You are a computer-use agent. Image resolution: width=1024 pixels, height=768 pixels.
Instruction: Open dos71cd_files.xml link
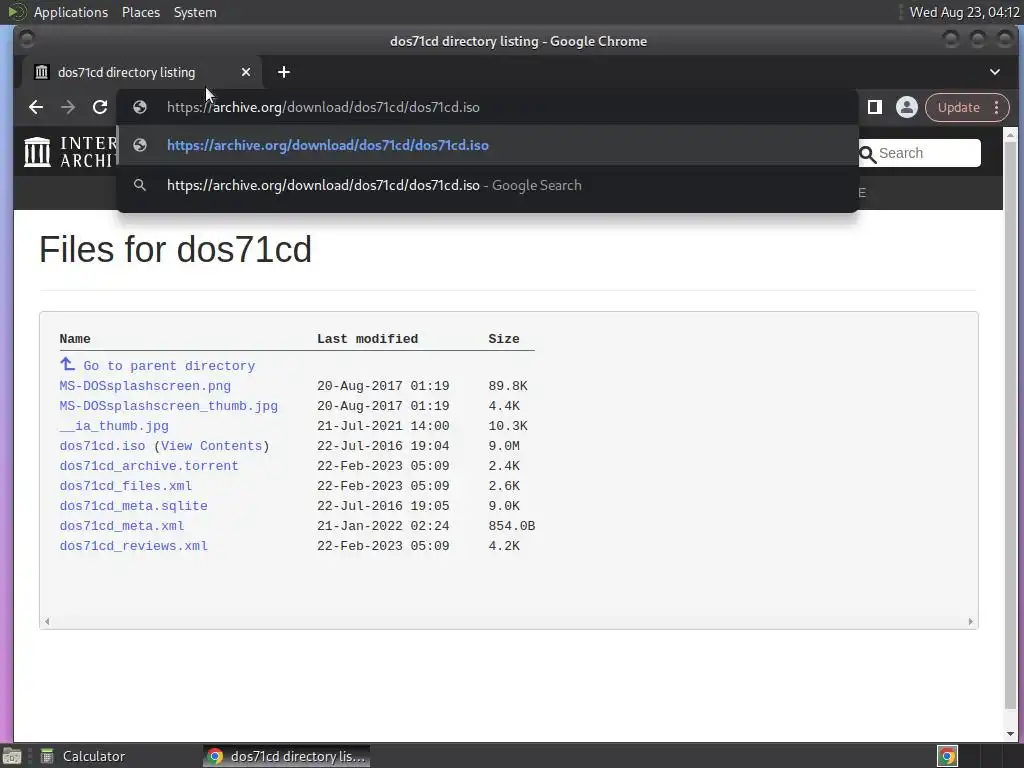point(126,486)
